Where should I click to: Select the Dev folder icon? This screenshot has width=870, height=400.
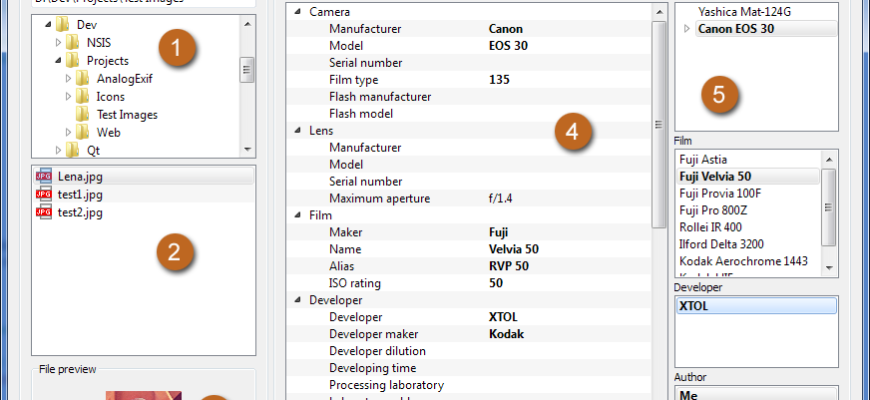[63, 24]
